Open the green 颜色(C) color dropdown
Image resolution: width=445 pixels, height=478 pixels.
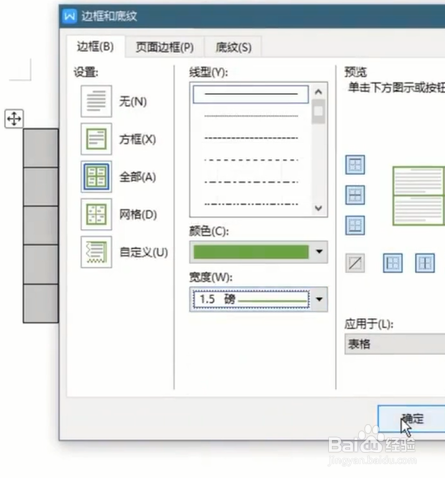[x=258, y=252]
